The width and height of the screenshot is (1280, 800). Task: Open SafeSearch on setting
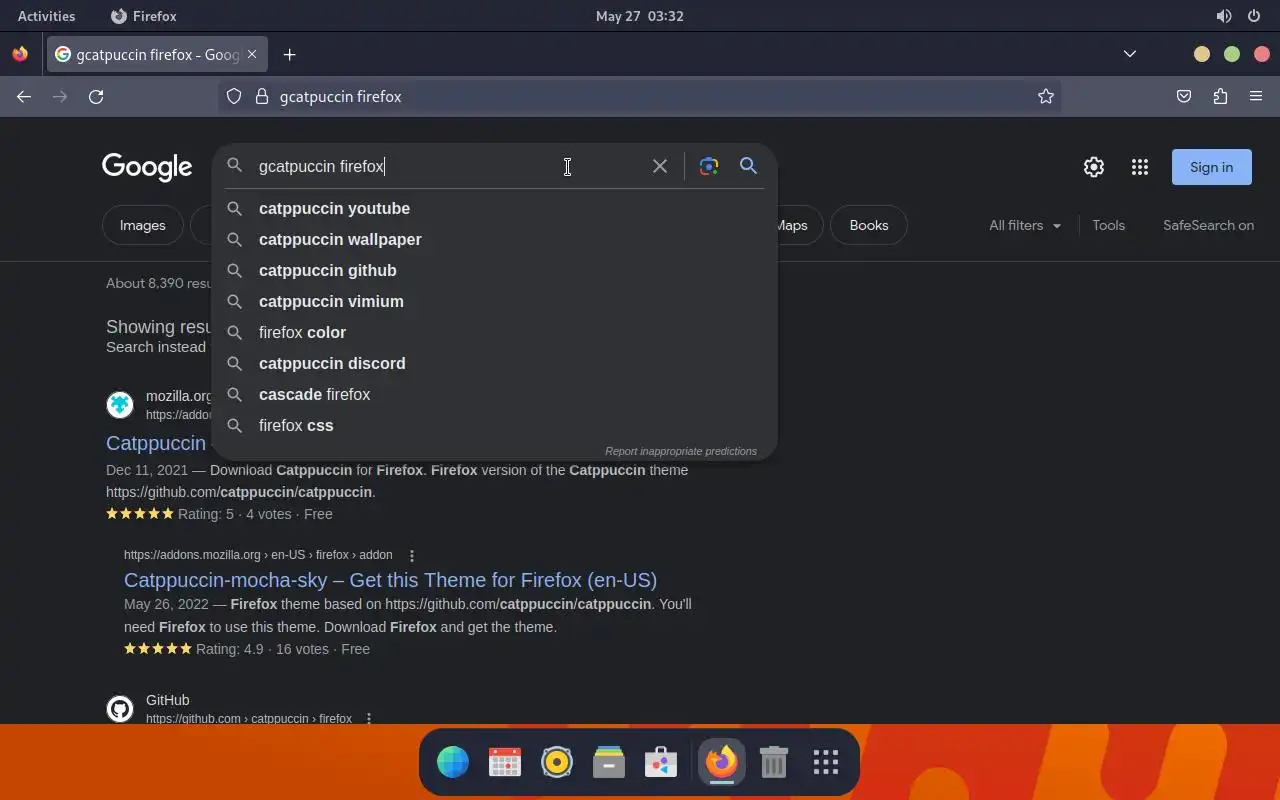point(1208,225)
